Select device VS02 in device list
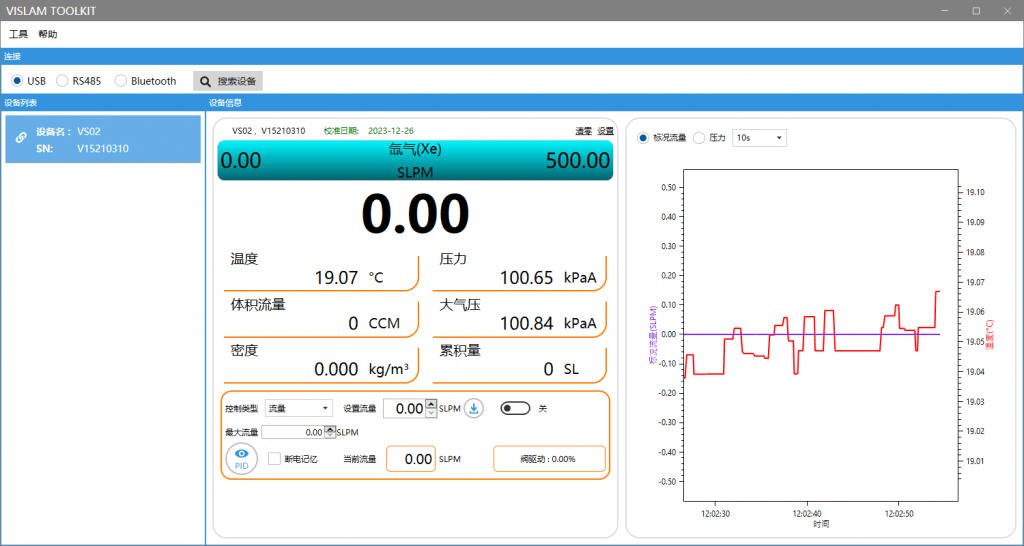1024x546 pixels. click(103, 139)
